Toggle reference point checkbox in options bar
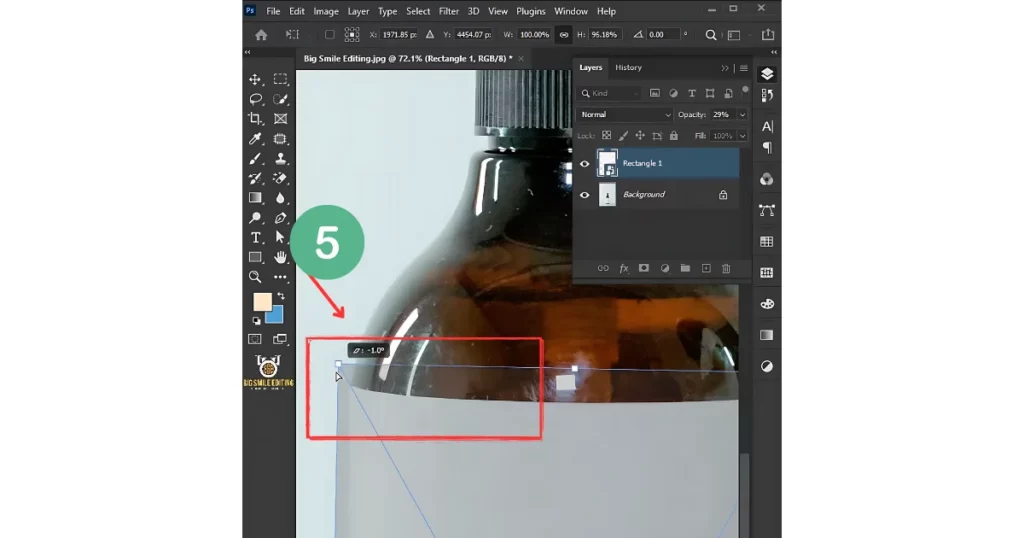This screenshot has height=538, width=1024. [330, 35]
